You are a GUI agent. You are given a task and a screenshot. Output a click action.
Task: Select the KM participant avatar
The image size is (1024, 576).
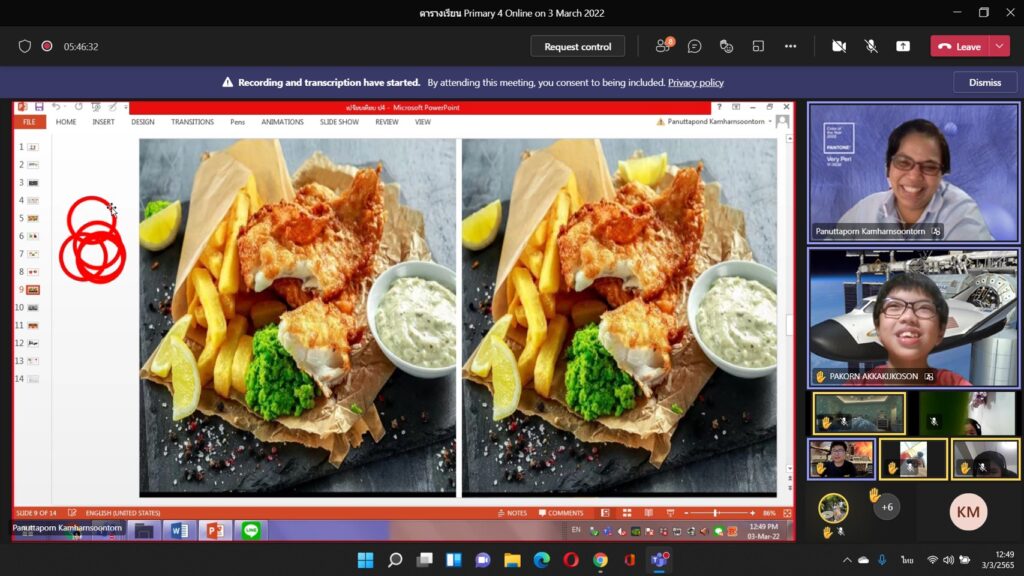click(967, 511)
